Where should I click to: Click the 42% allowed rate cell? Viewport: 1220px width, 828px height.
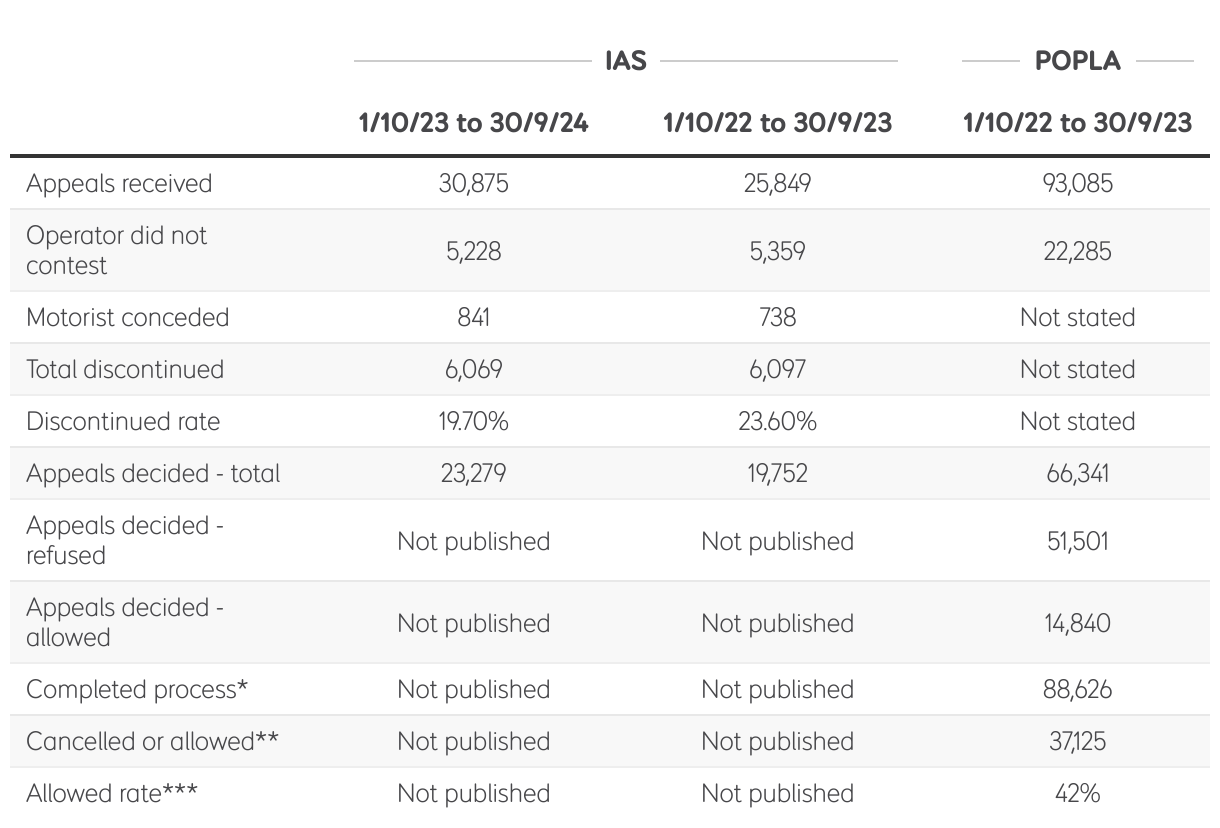[1077, 794]
